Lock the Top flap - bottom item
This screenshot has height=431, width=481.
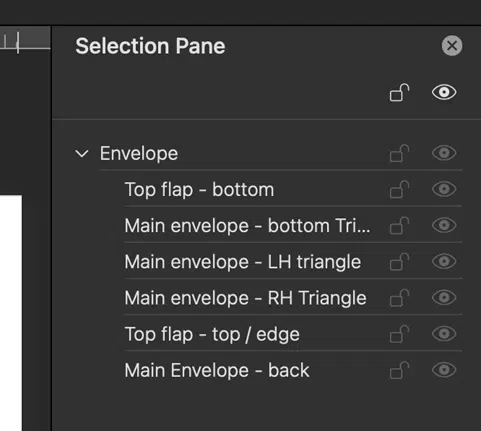point(399,189)
